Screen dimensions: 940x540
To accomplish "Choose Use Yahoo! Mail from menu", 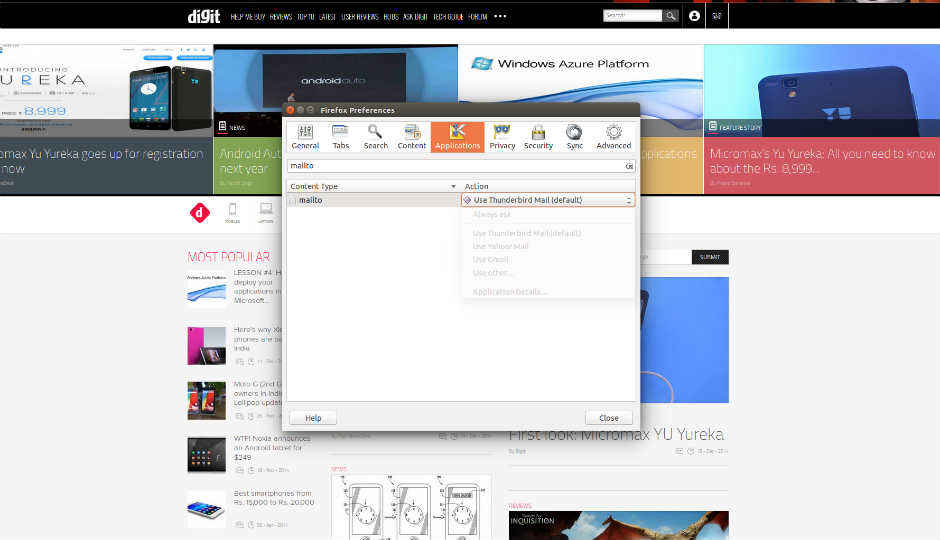I will (501, 246).
